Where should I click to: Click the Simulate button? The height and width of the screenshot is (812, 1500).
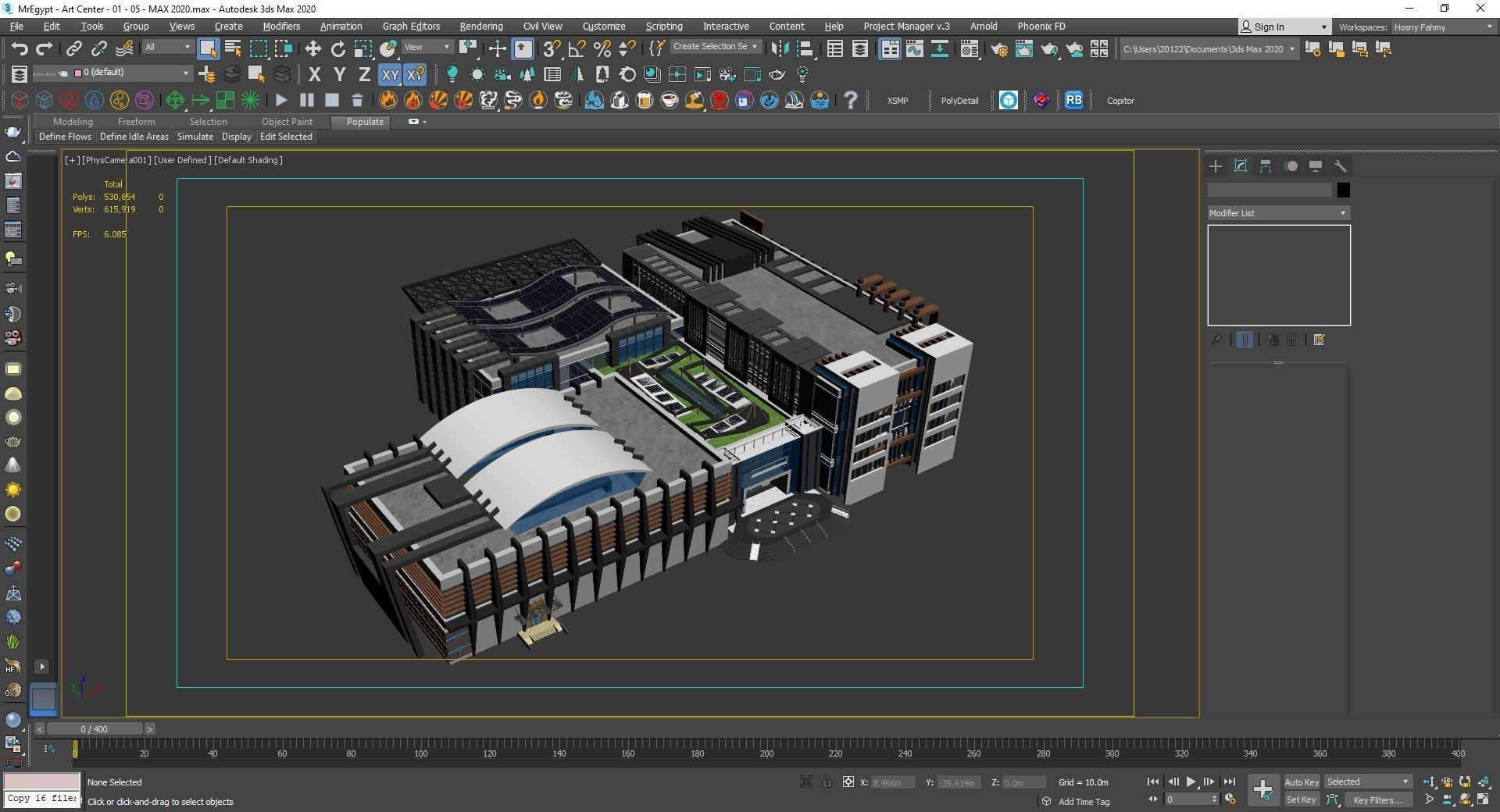tap(195, 137)
